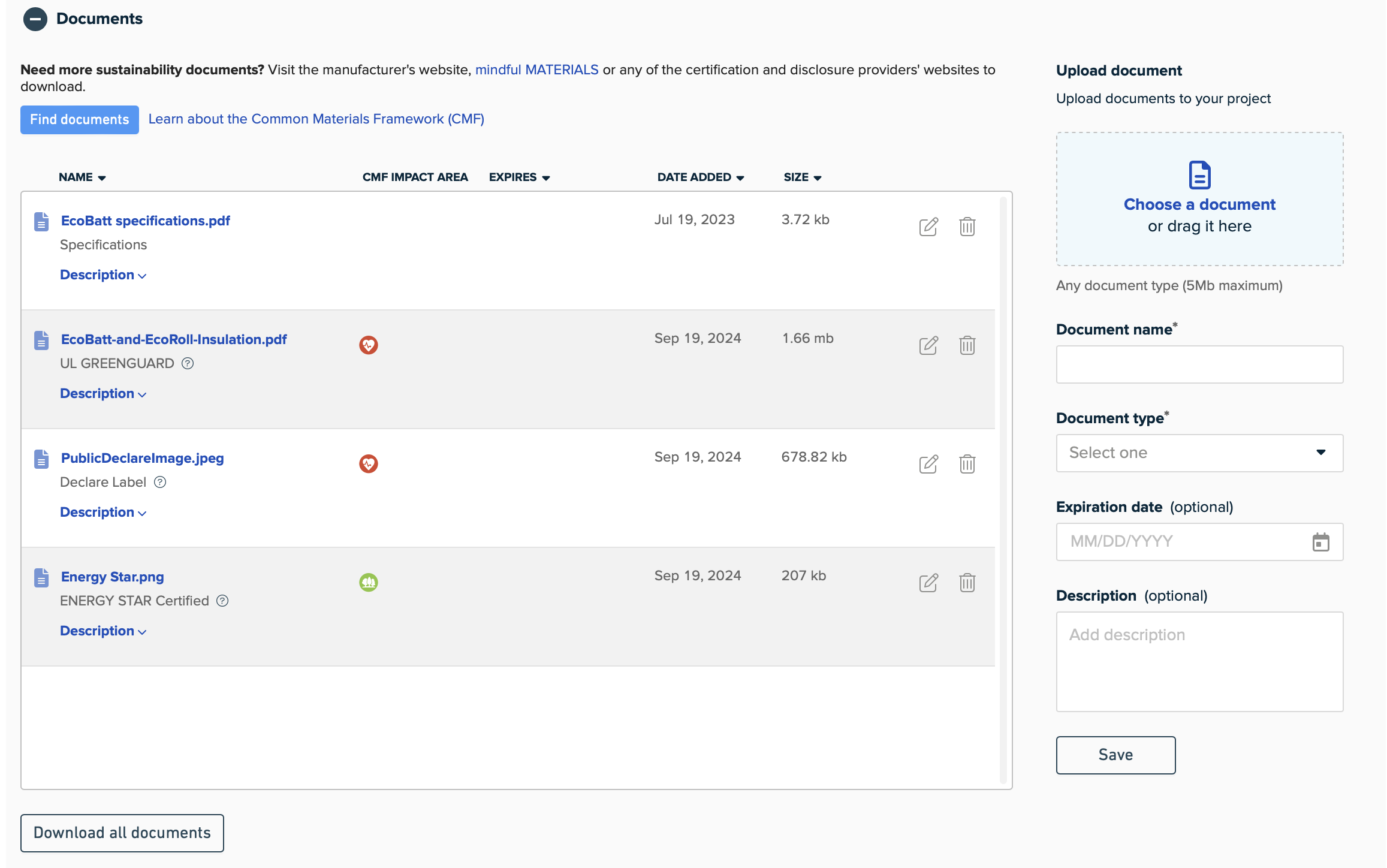Open calendar picker for expiration date
The image size is (1387, 868).
[x=1321, y=542]
